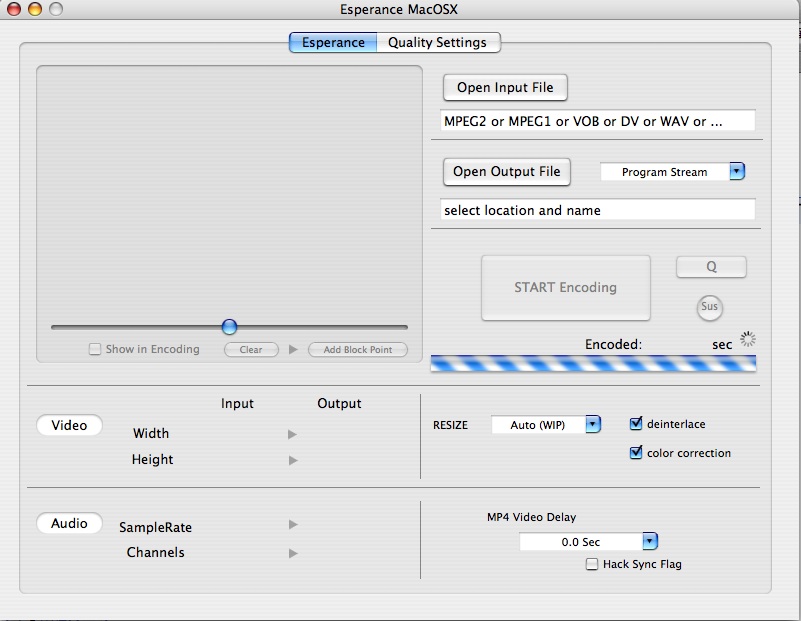Click the 'sec' label beside Encoded
Screen dimensions: 801x621
(x=722, y=345)
